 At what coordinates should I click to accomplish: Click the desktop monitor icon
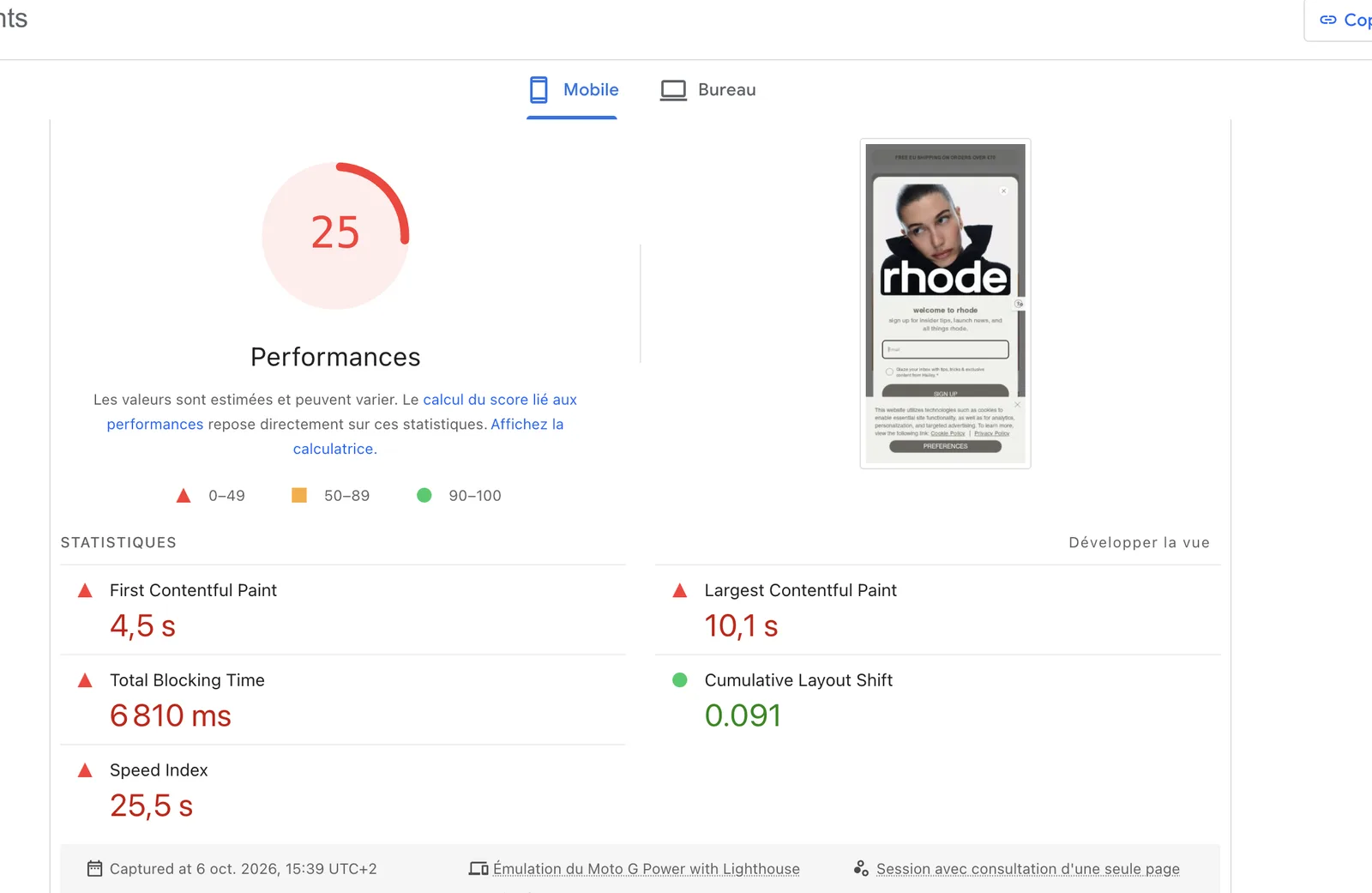(673, 90)
